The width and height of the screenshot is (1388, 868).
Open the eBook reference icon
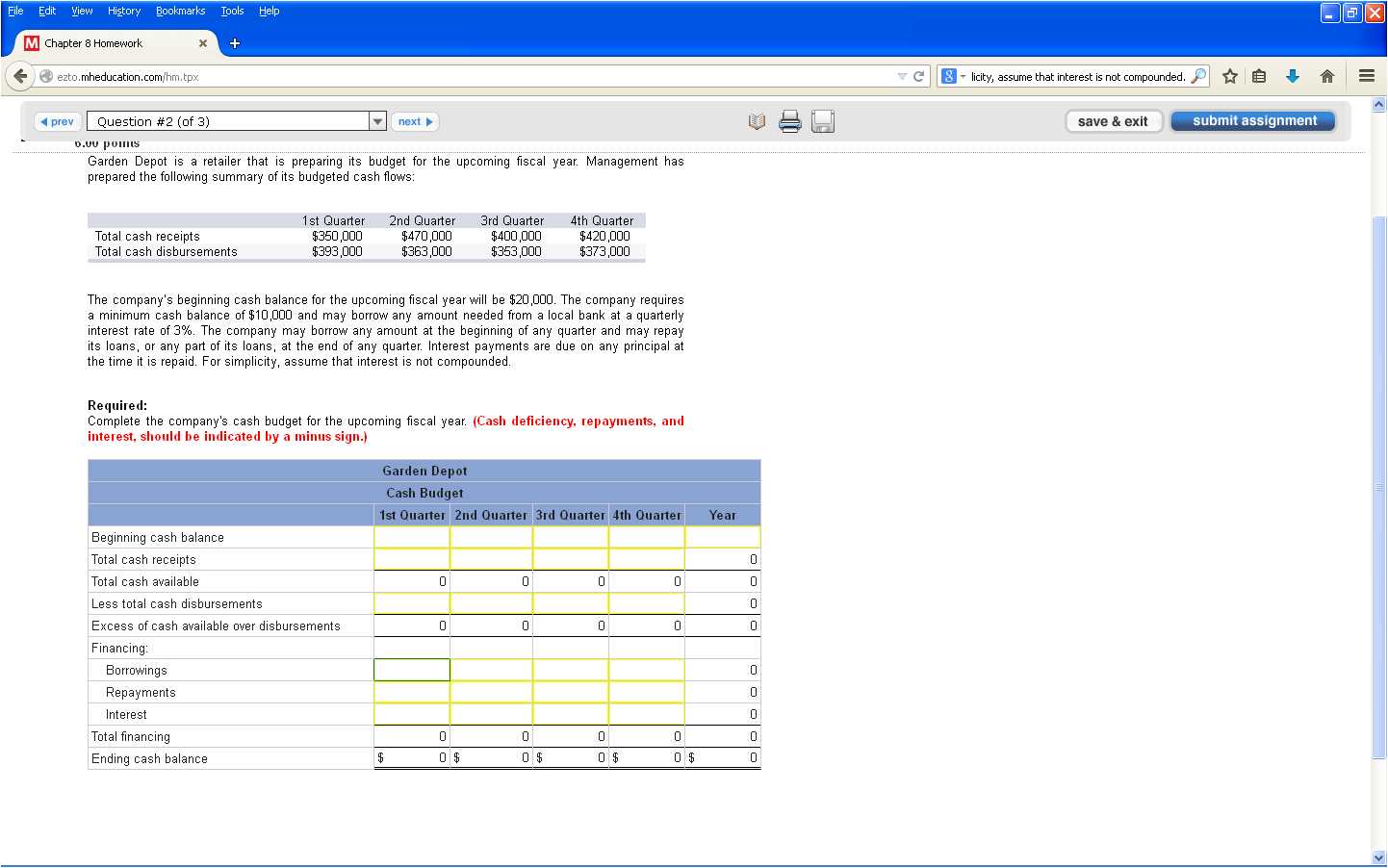pyautogui.click(x=757, y=120)
